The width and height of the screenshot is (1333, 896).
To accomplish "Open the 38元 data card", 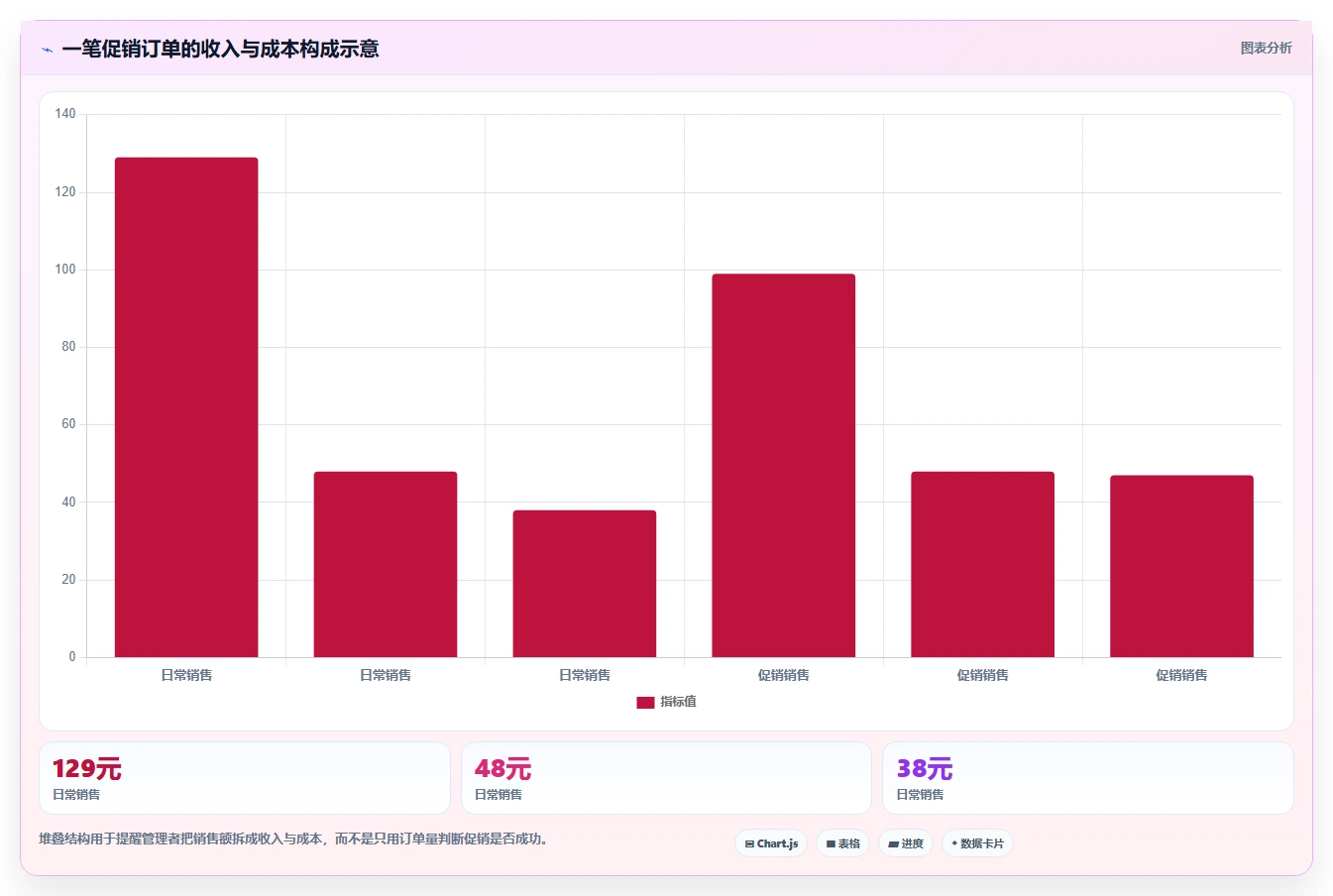I will 1088,778.
